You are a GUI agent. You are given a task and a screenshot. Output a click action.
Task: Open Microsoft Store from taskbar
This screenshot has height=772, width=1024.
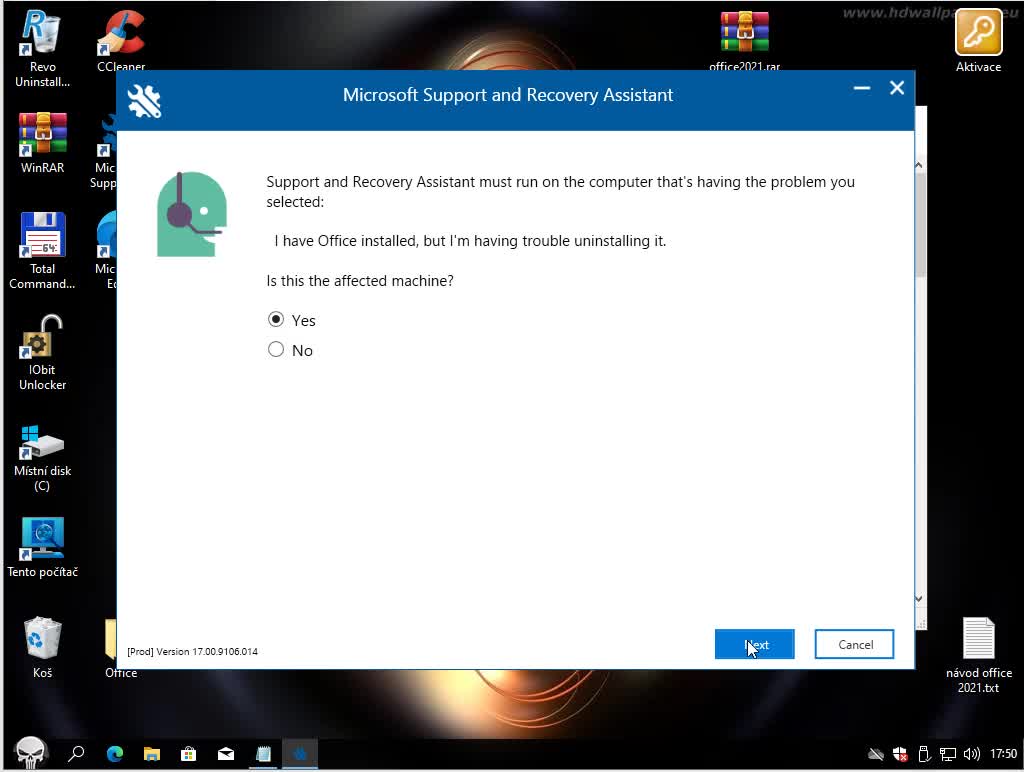pyautogui.click(x=189, y=754)
